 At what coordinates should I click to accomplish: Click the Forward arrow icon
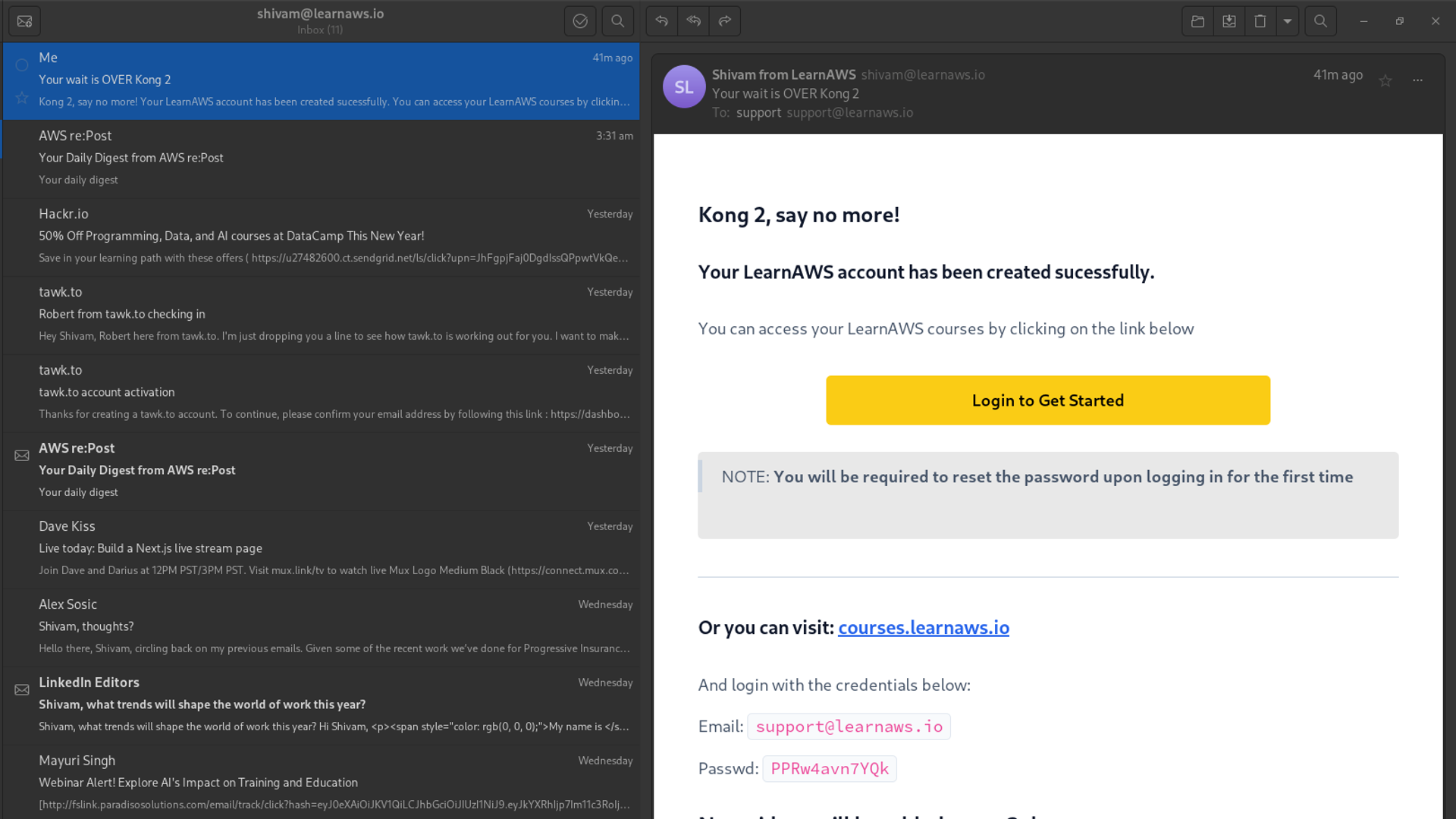[725, 21]
